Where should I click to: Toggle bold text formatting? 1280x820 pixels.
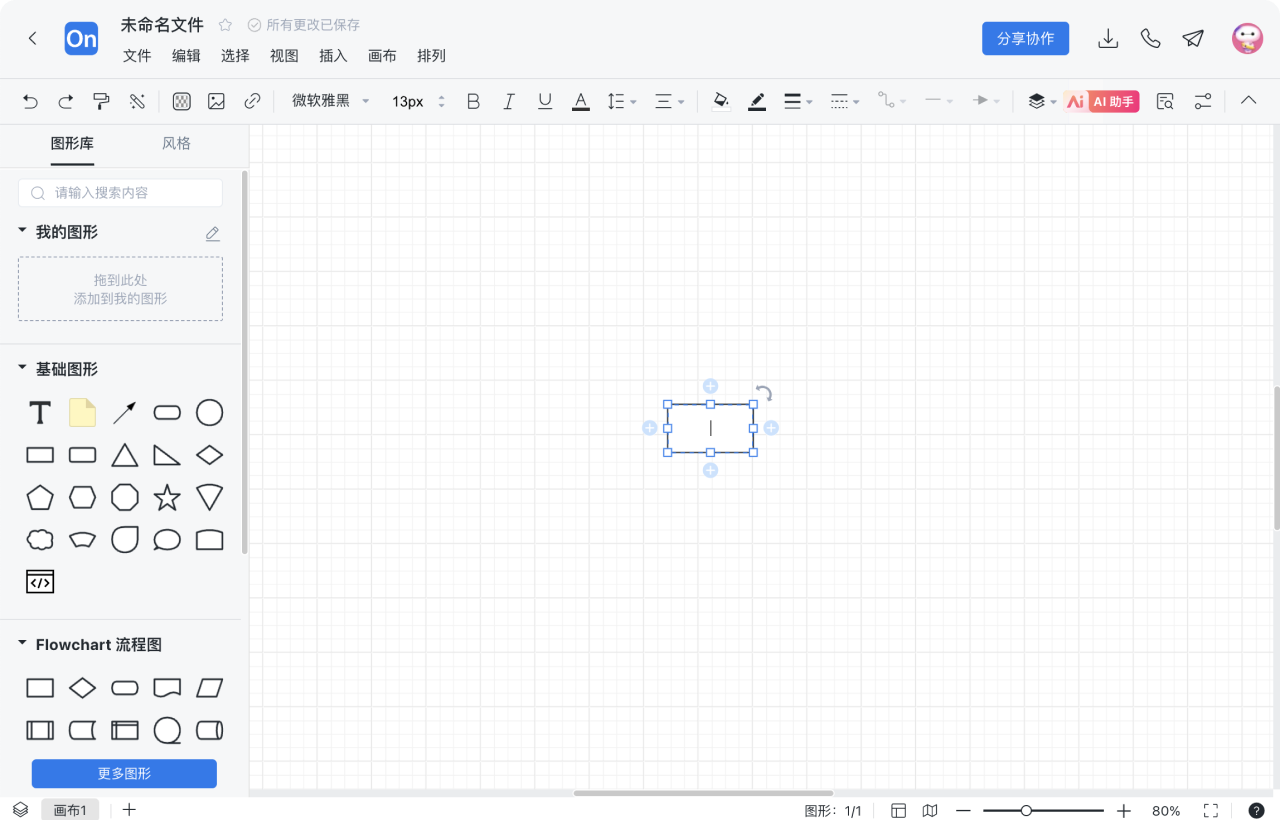tap(473, 101)
